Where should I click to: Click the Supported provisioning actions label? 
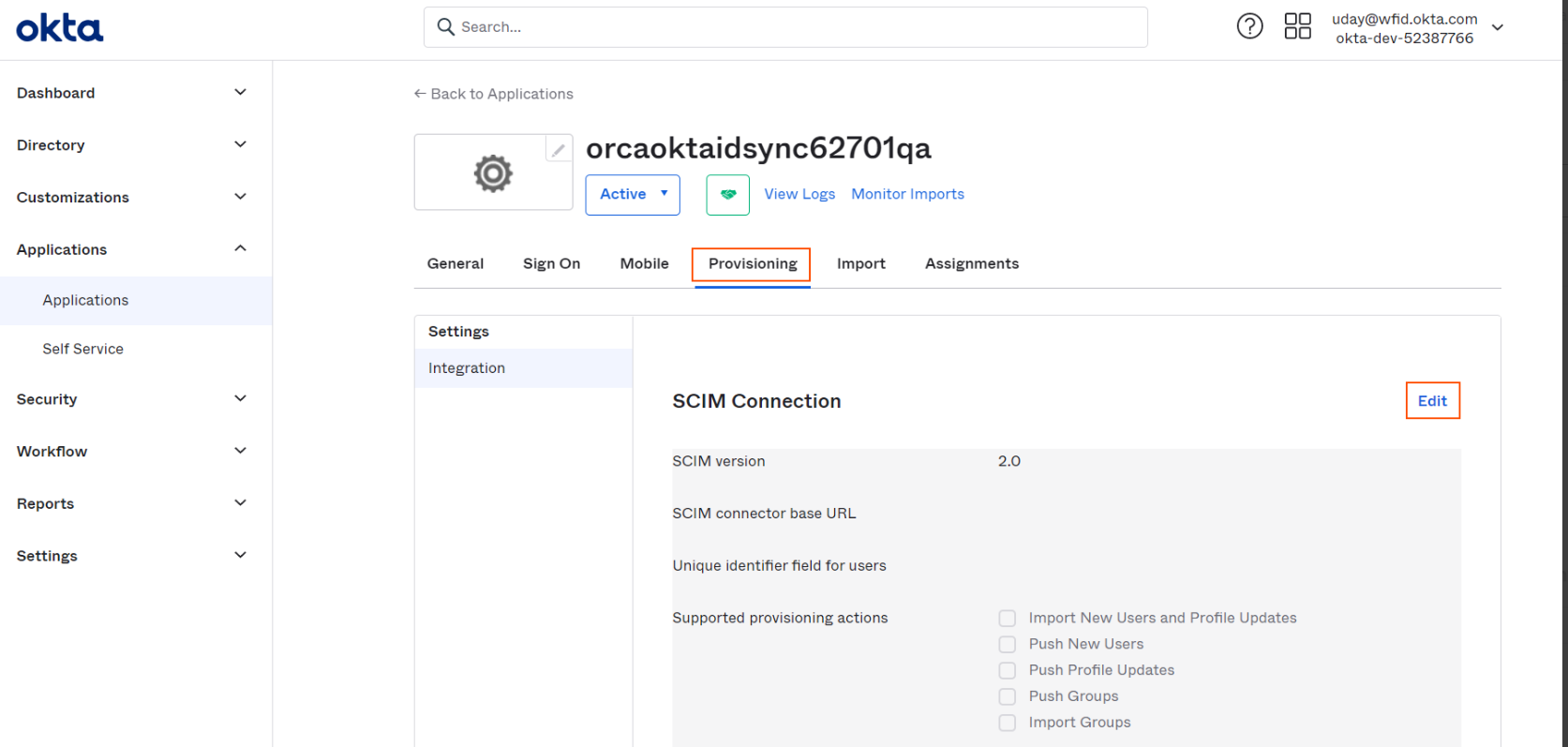point(780,619)
